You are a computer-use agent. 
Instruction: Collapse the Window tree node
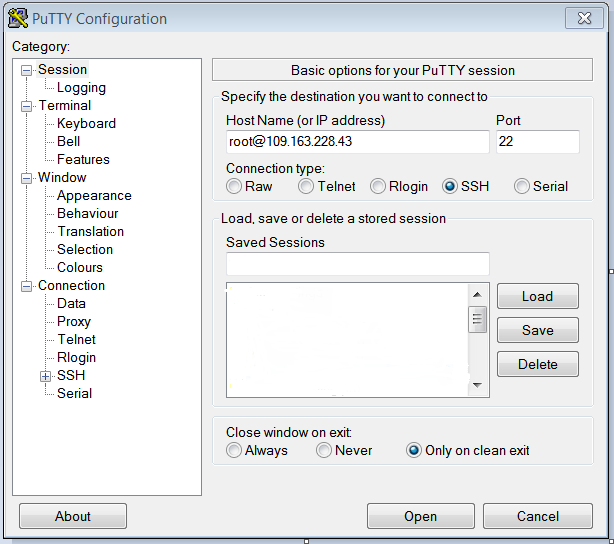[26, 178]
